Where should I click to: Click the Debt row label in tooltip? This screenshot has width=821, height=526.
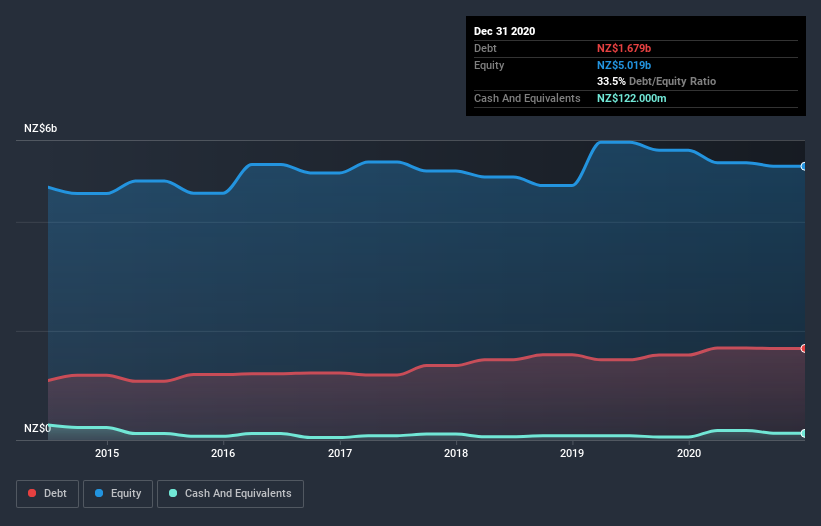(485, 48)
